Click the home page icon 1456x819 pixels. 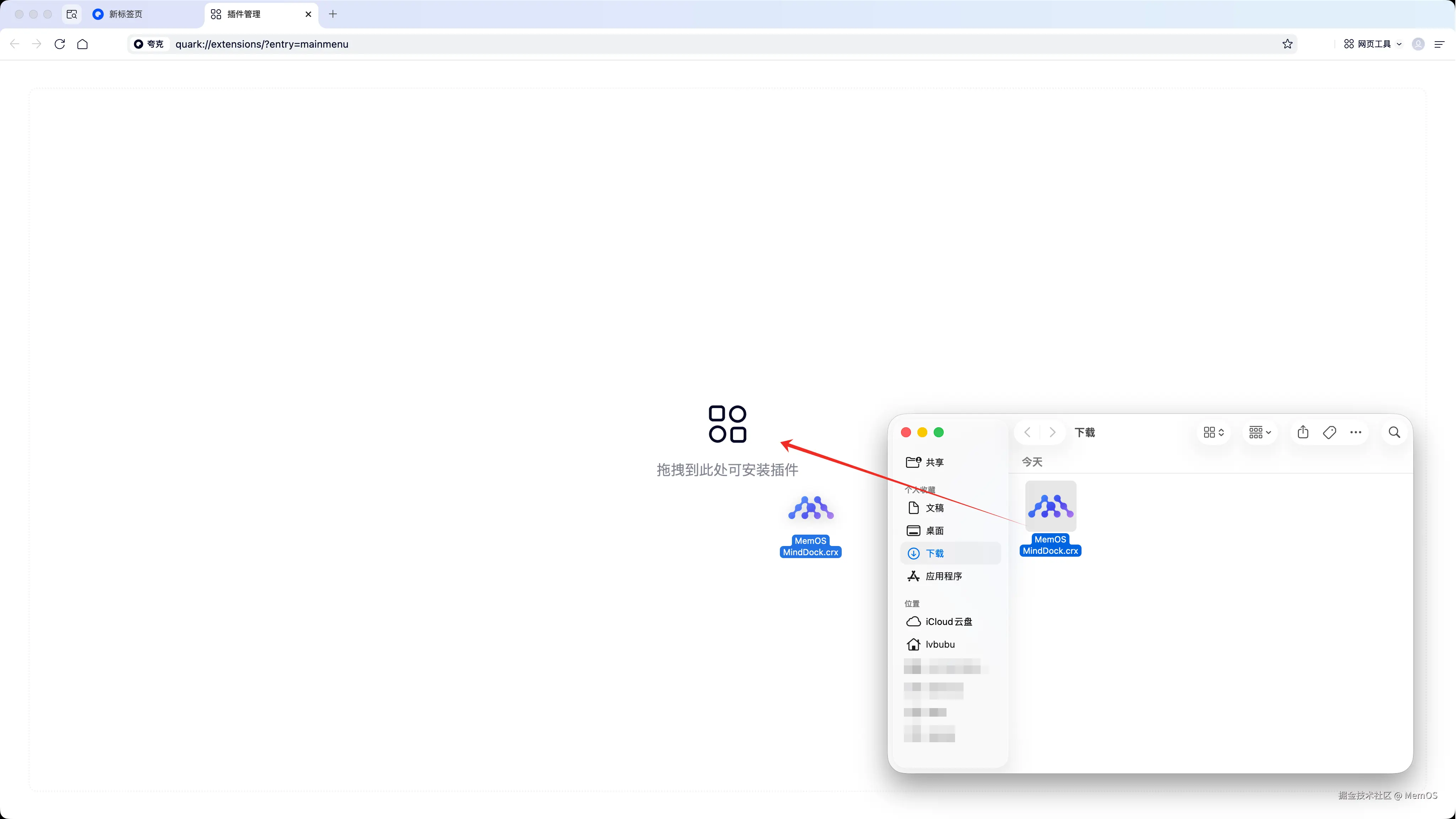click(x=82, y=44)
